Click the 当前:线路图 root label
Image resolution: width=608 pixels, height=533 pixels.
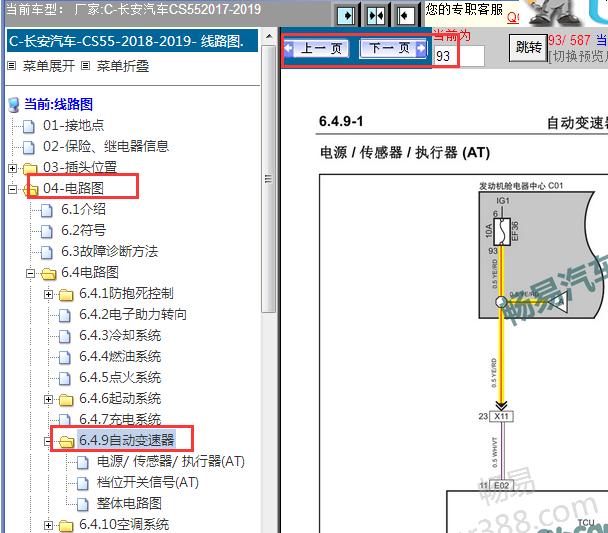click(59, 104)
